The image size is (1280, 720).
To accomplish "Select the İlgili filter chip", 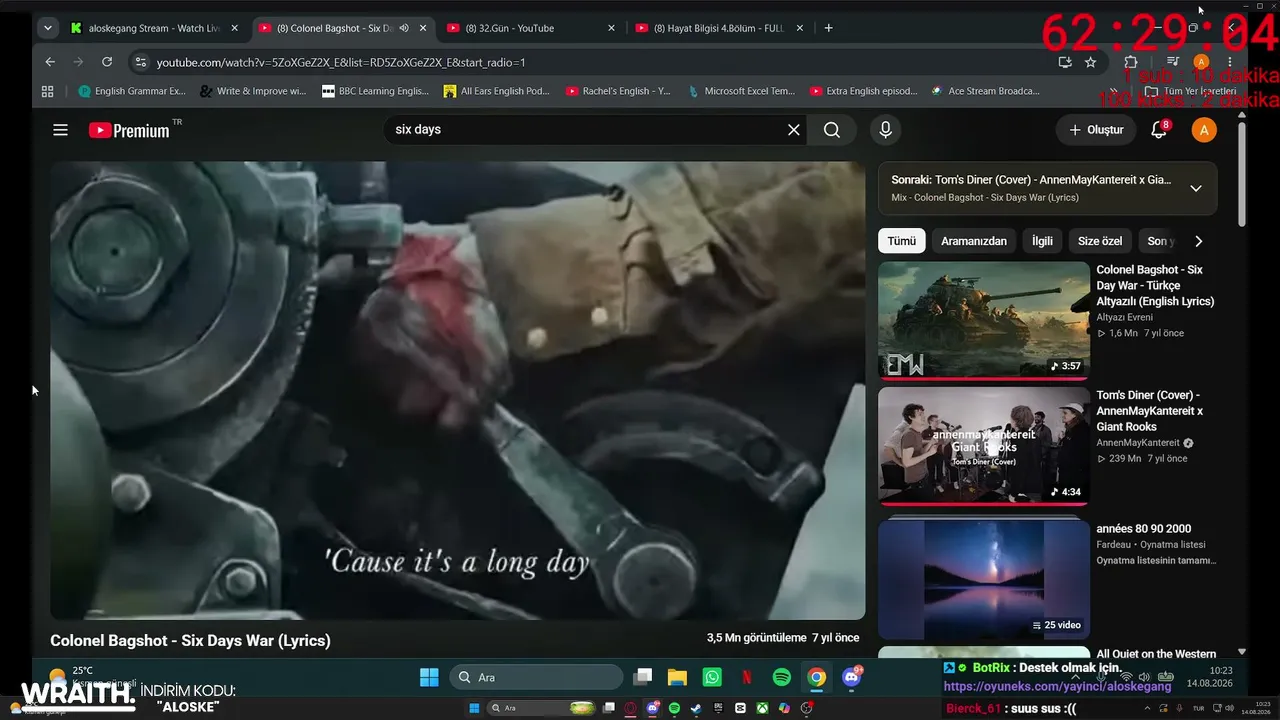I will coord(1042,241).
